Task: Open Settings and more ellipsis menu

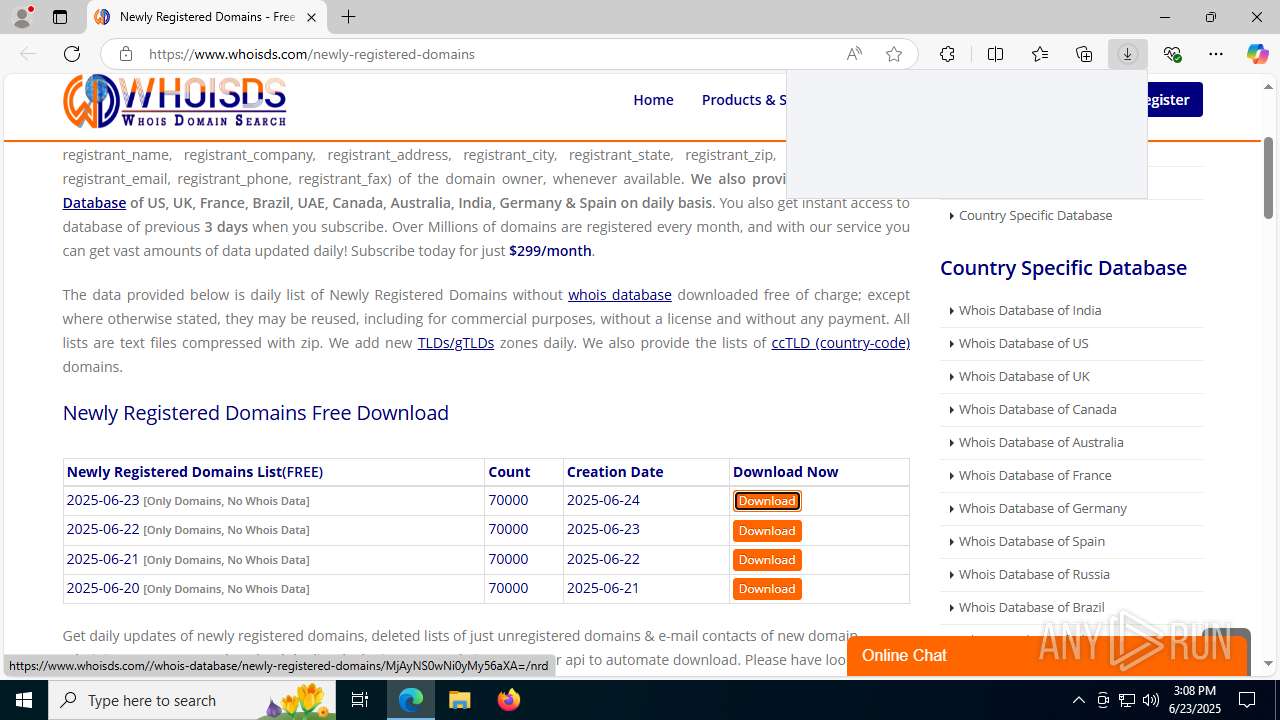Action: 1216,54
